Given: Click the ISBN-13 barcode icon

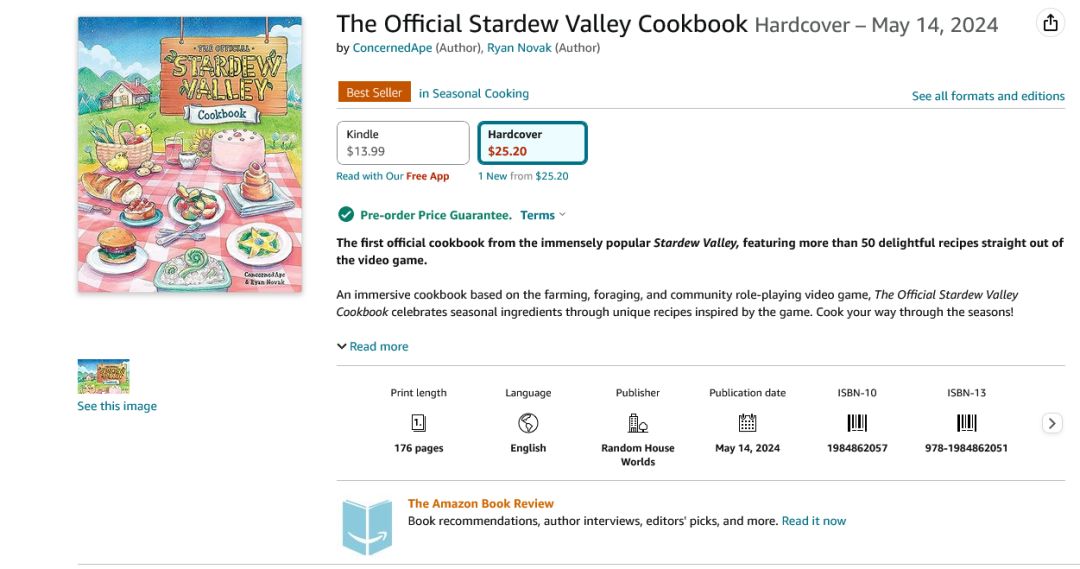Looking at the screenshot, I should coord(966,423).
